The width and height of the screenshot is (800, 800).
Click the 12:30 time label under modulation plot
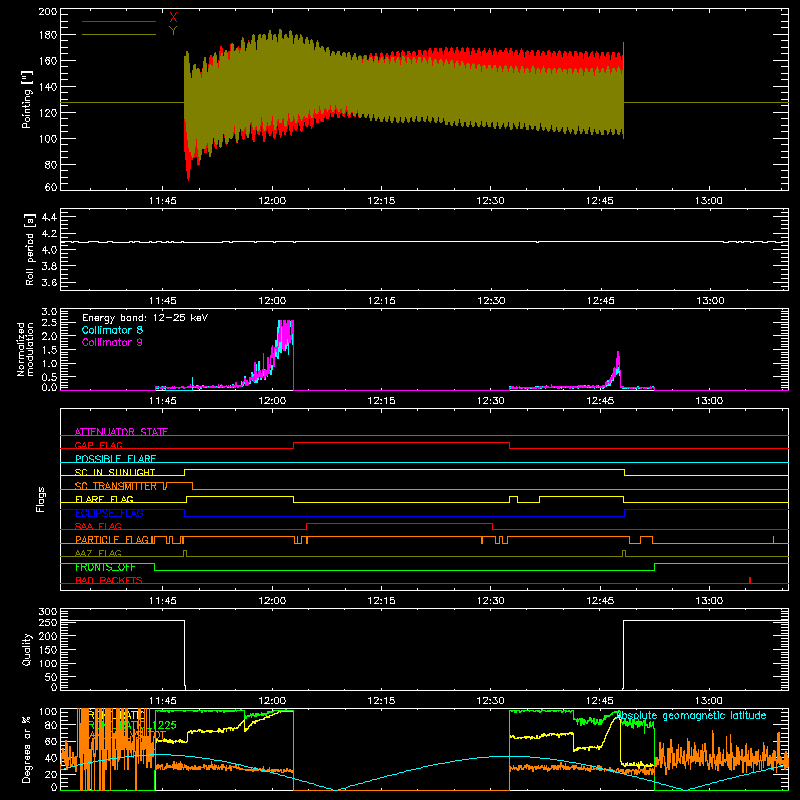pyautogui.click(x=491, y=401)
